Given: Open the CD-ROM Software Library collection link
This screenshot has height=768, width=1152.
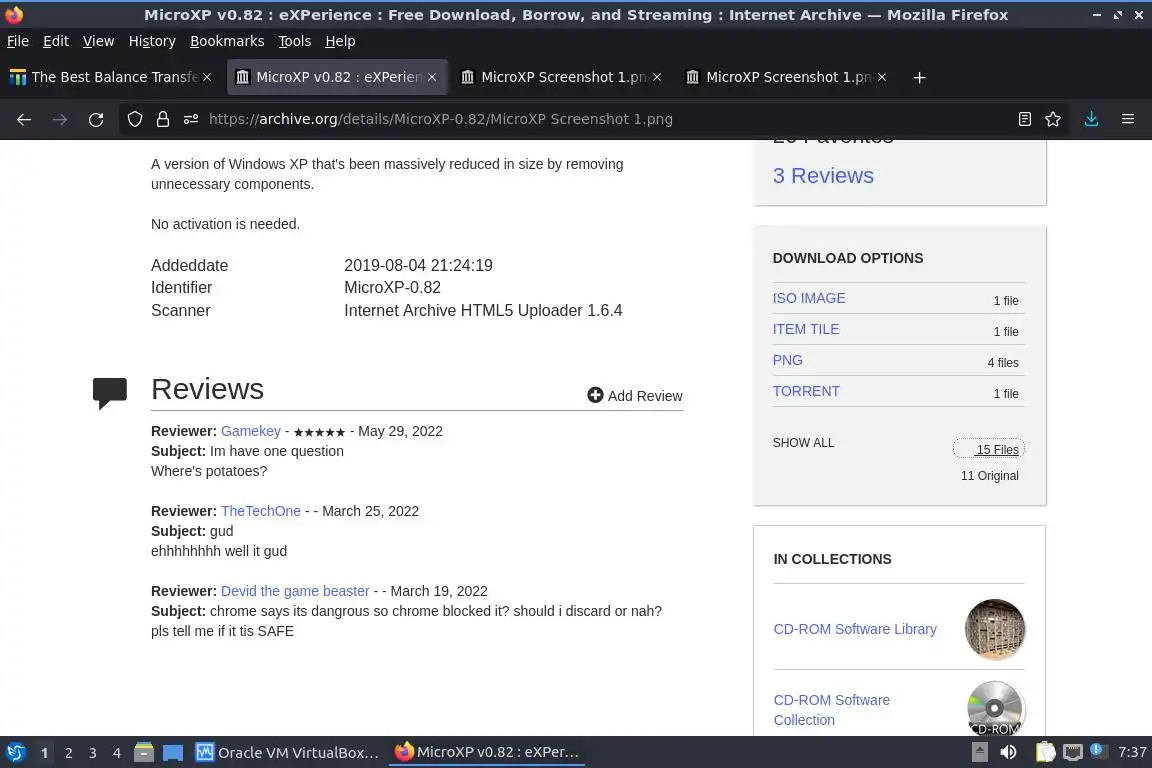Looking at the screenshot, I should click(855, 629).
